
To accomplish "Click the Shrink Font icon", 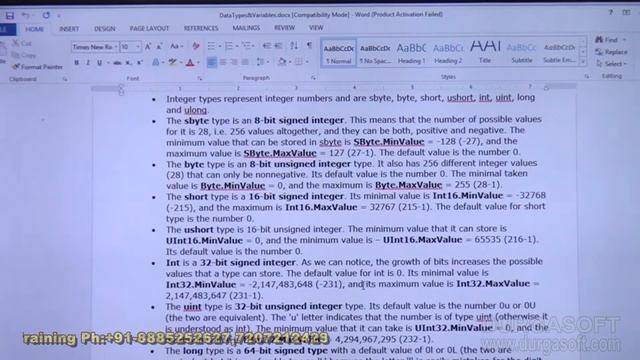I will pyautogui.click(x=159, y=47).
